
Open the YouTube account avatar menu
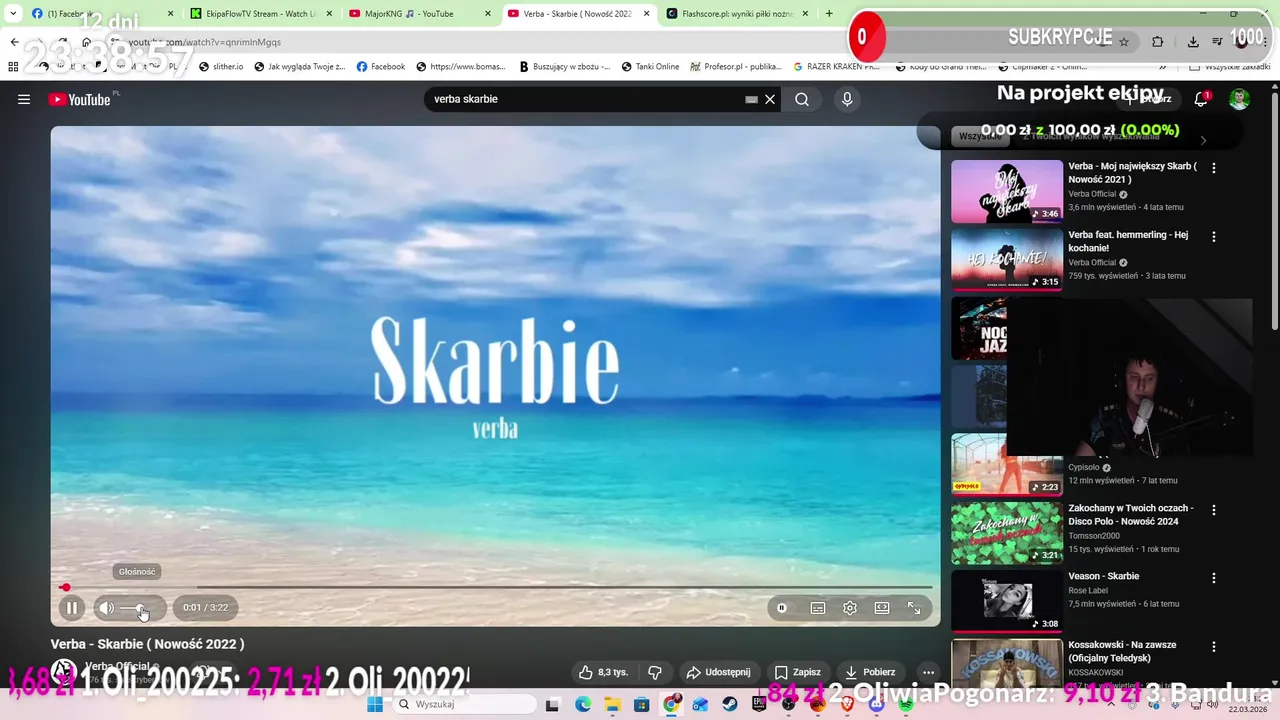pyautogui.click(x=1239, y=99)
